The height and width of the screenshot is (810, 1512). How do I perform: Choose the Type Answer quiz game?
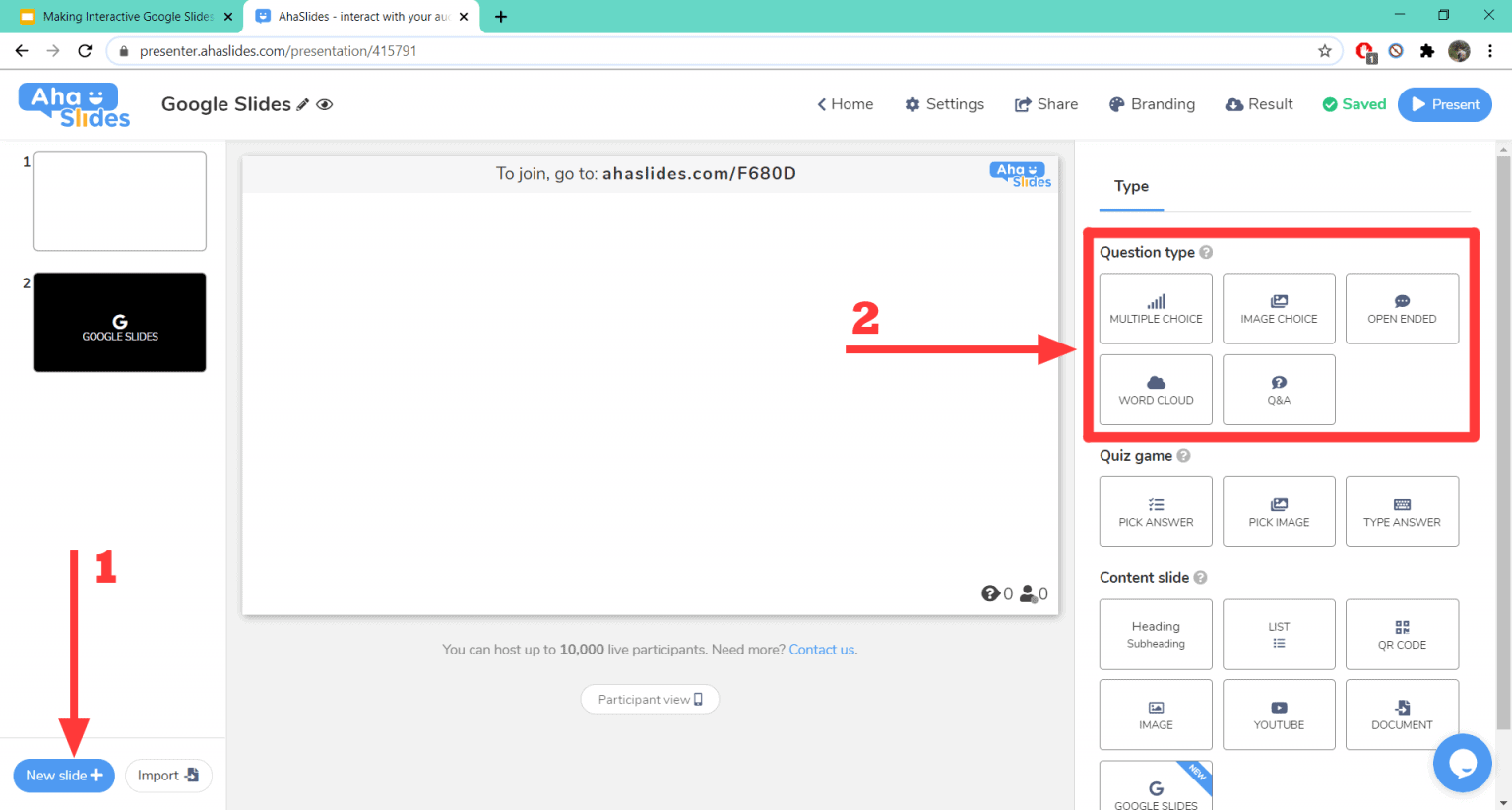pos(1402,512)
